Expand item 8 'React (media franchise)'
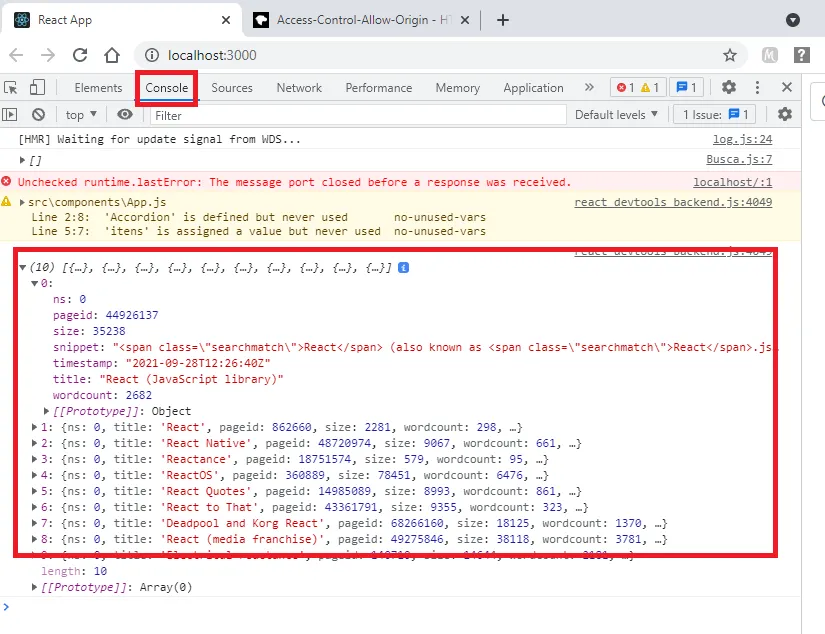The width and height of the screenshot is (825, 634). (x=34, y=539)
